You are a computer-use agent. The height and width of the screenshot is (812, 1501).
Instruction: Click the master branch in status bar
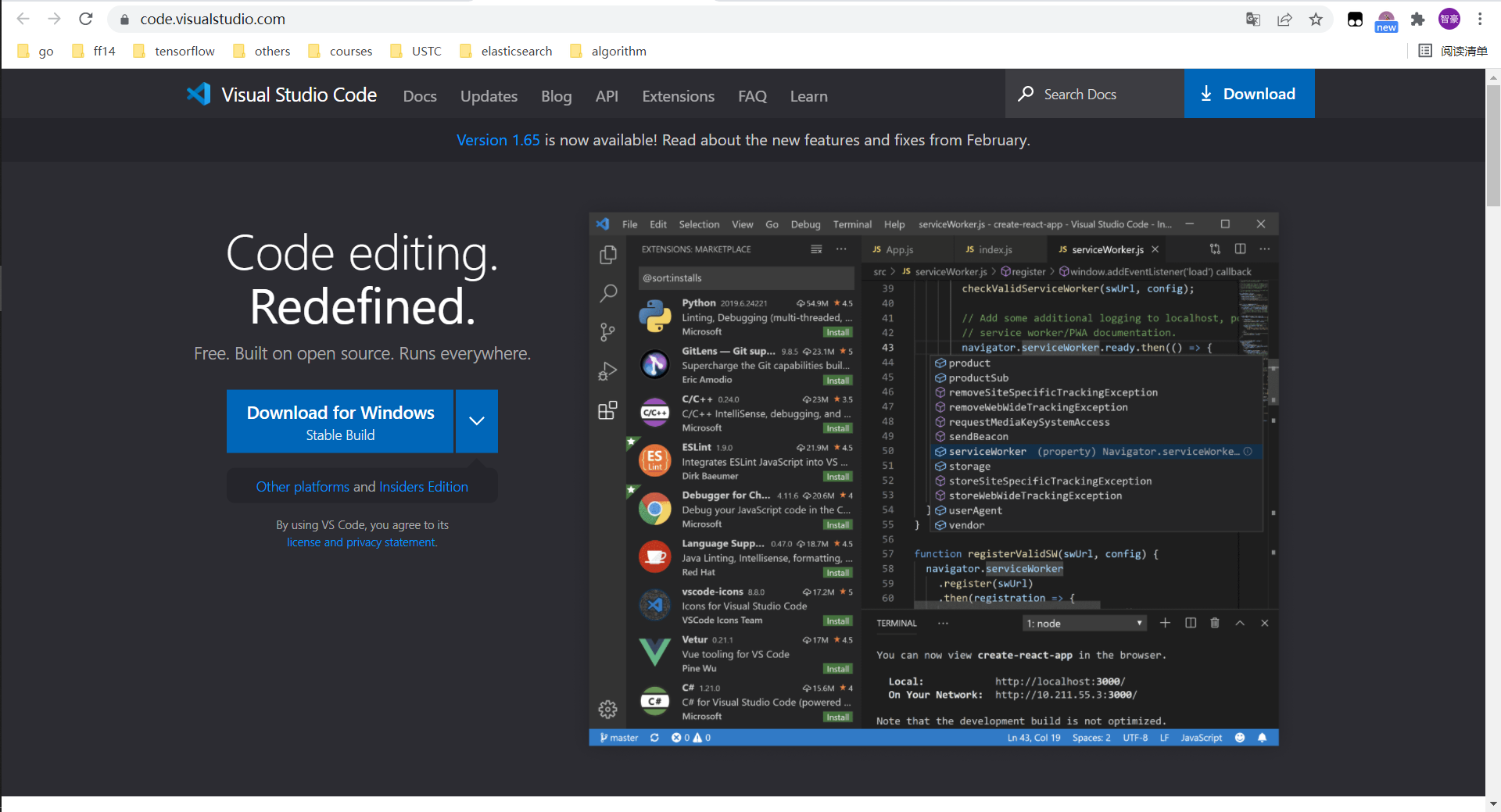[x=619, y=738]
